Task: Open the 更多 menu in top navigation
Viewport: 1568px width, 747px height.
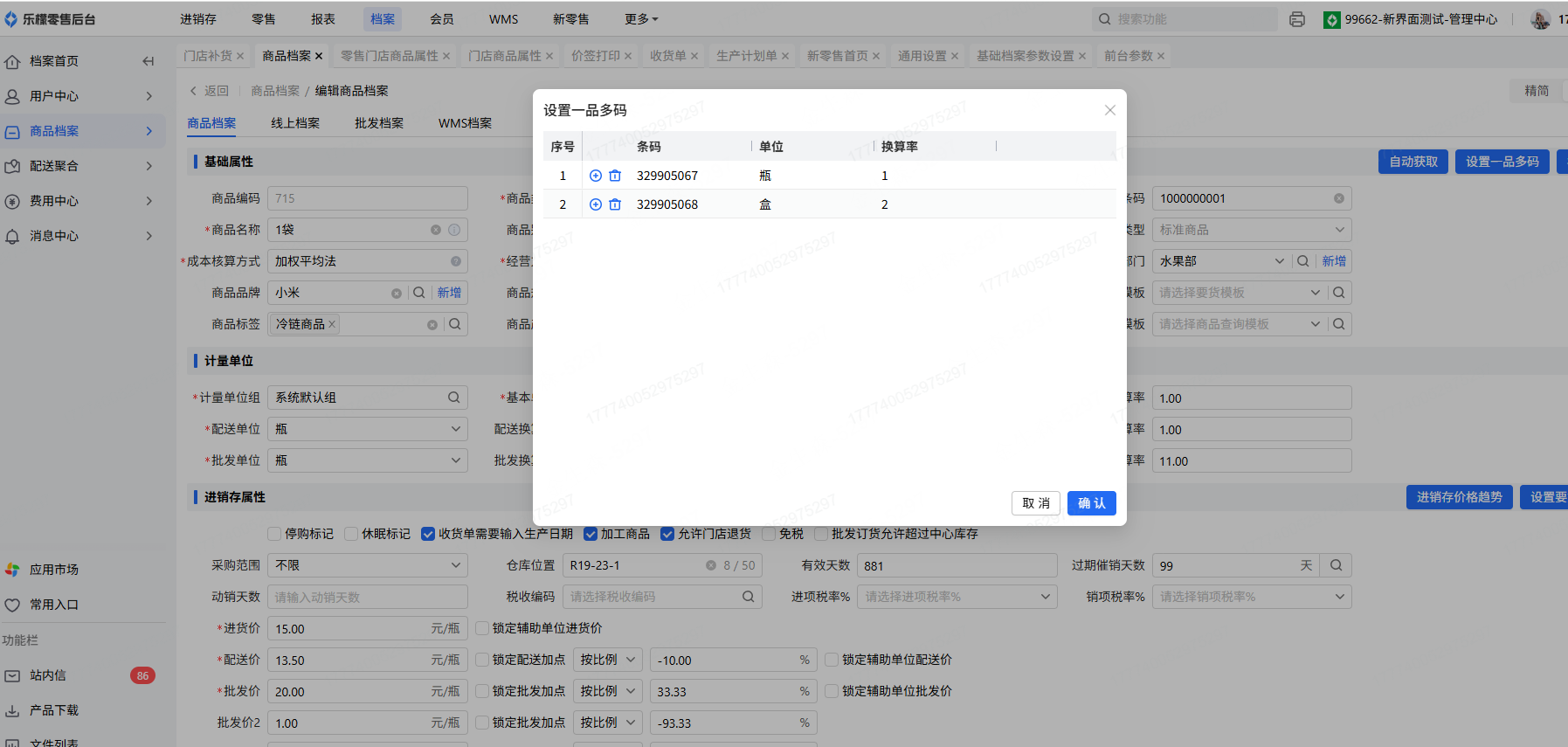Action: 641,19
